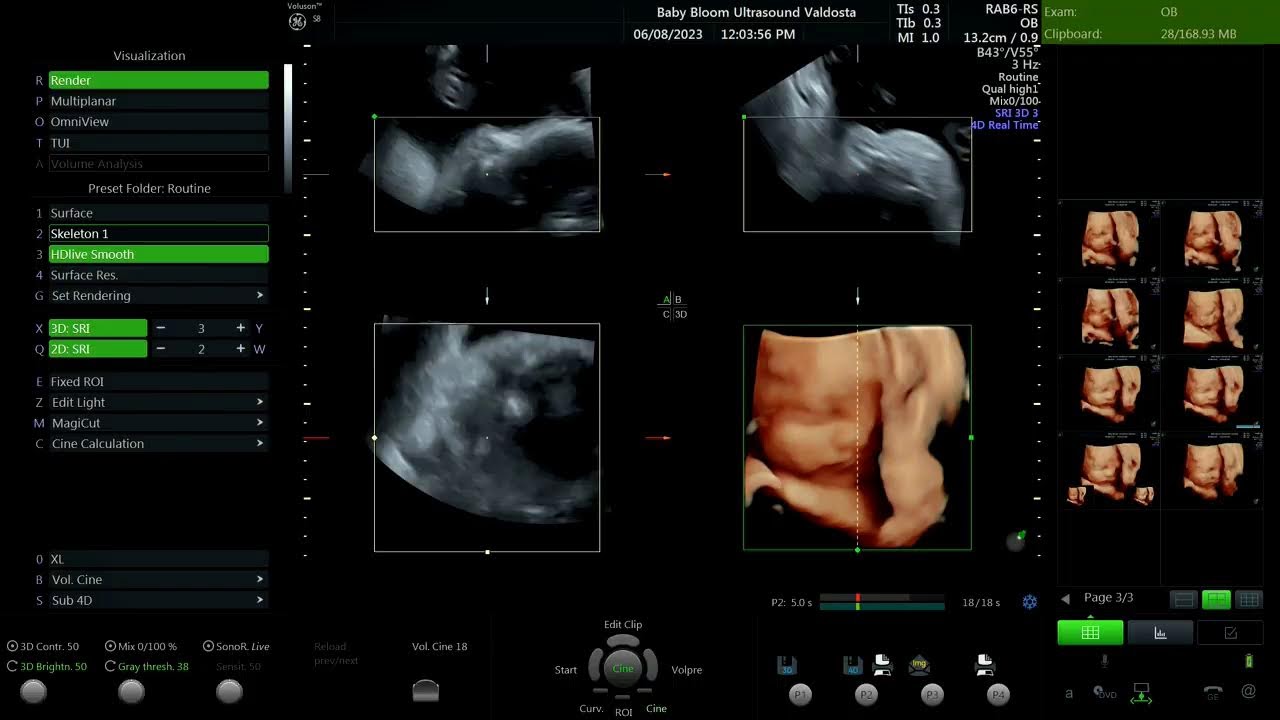The image size is (1280, 720).
Task: Click the central Cine trackball button
Action: [x=623, y=668]
